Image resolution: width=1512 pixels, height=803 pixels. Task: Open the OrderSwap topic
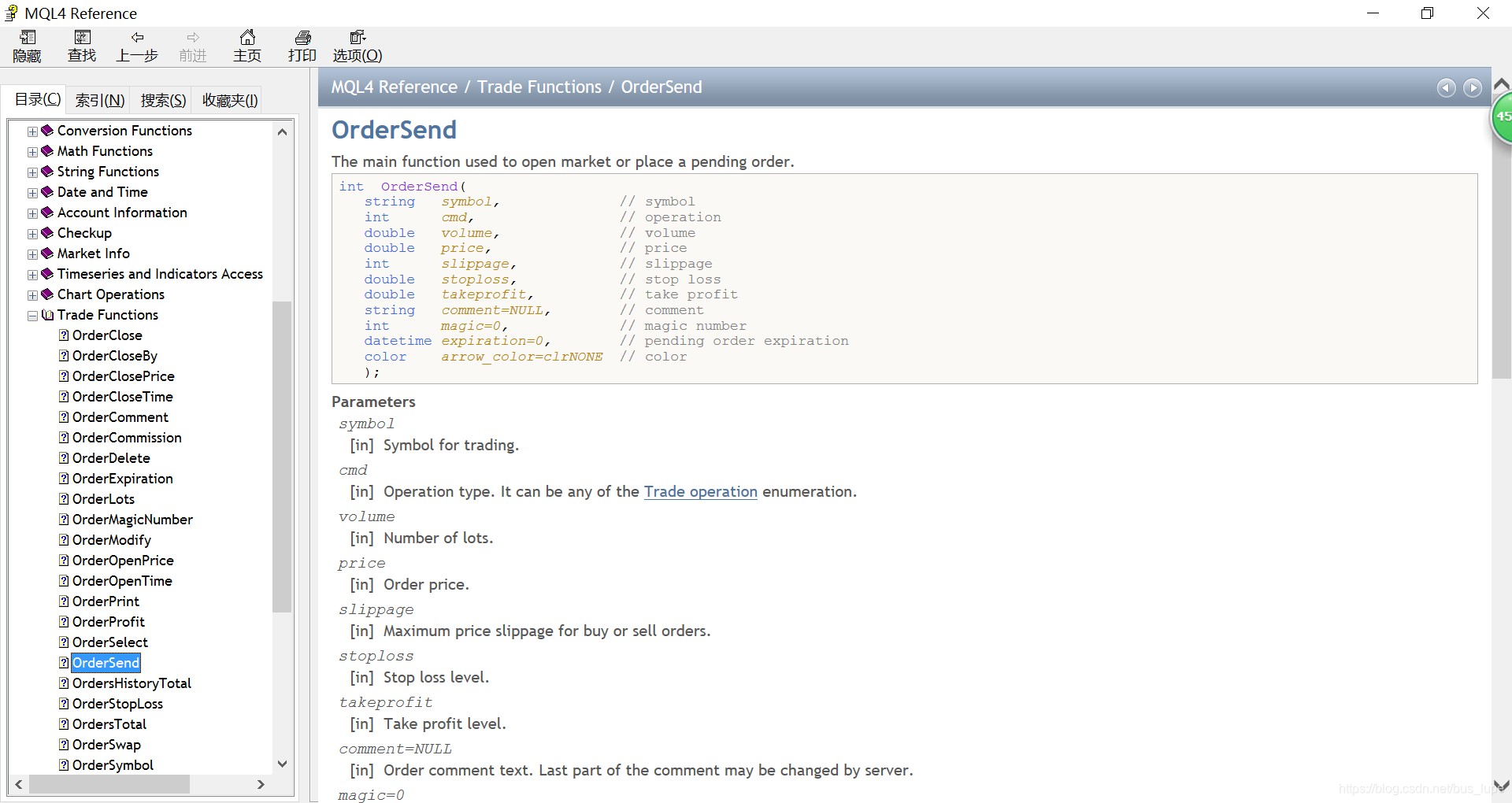coord(106,745)
